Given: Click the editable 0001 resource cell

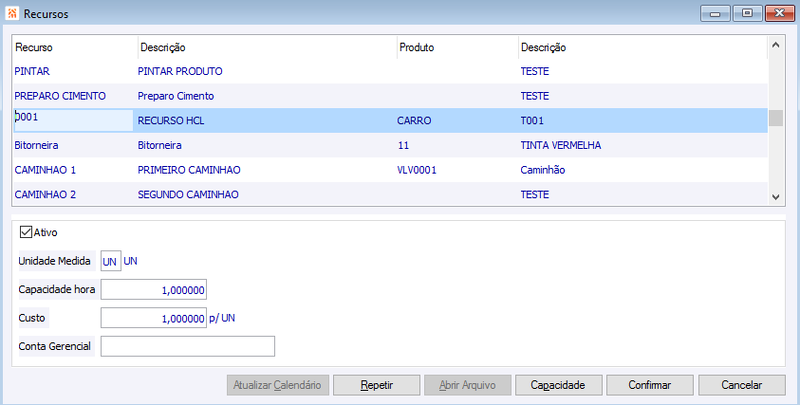Looking at the screenshot, I should tap(73, 120).
